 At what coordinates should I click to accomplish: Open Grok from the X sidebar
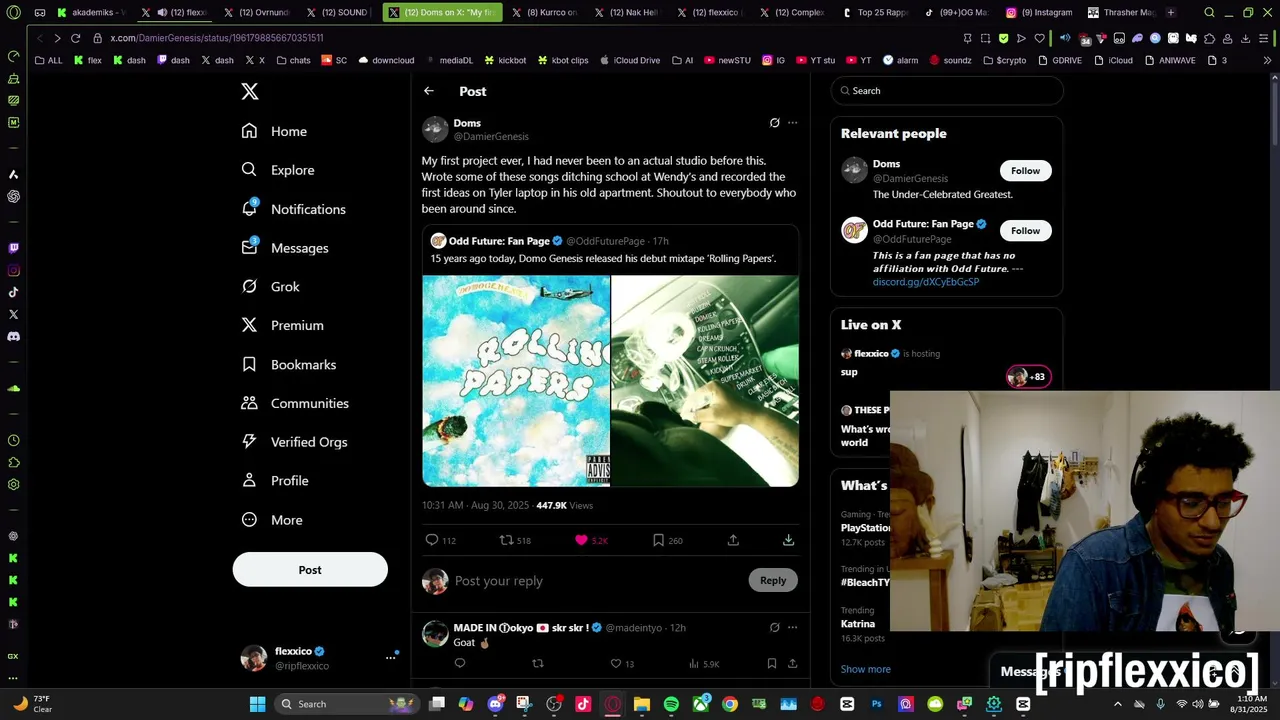click(x=271, y=287)
